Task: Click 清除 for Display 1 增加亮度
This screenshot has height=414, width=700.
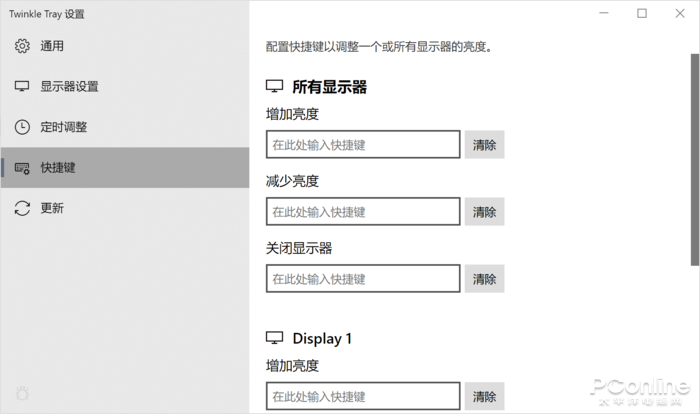Action: (x=485, y=396)
